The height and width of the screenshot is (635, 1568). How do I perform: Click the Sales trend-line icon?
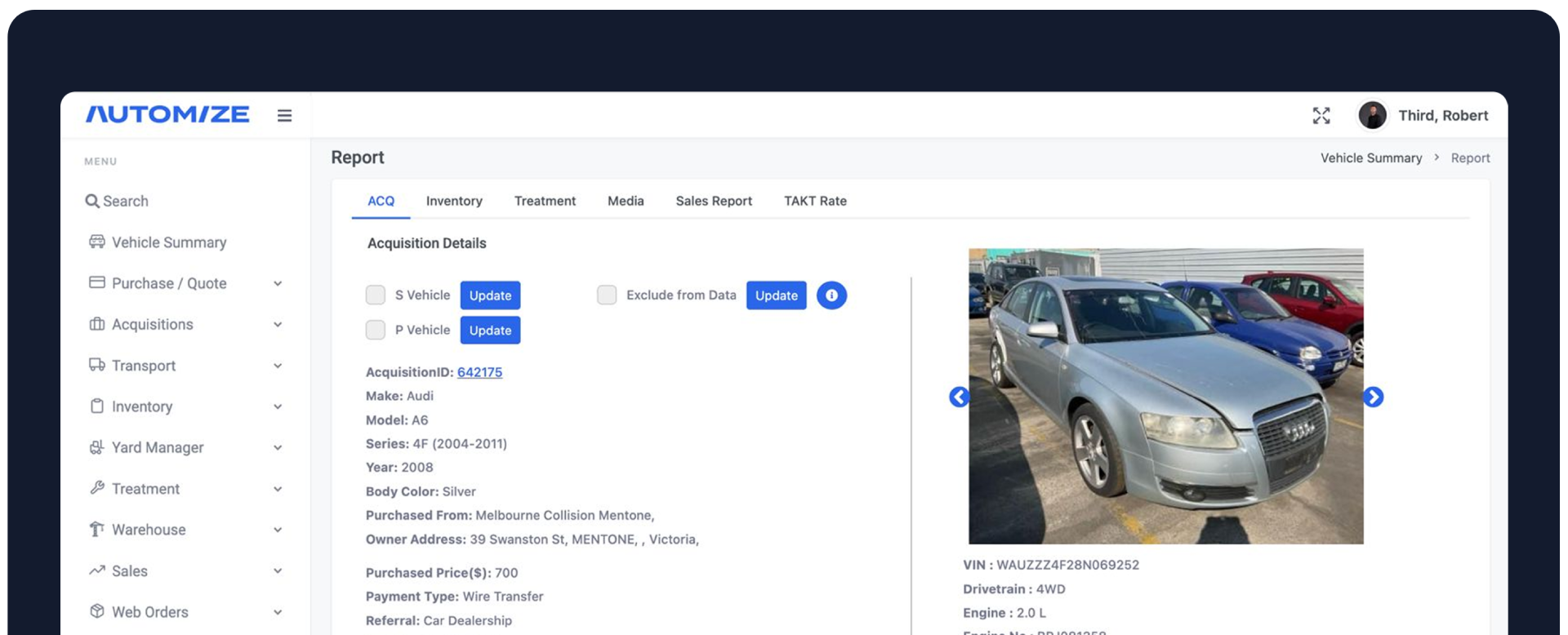click(97, 571)
